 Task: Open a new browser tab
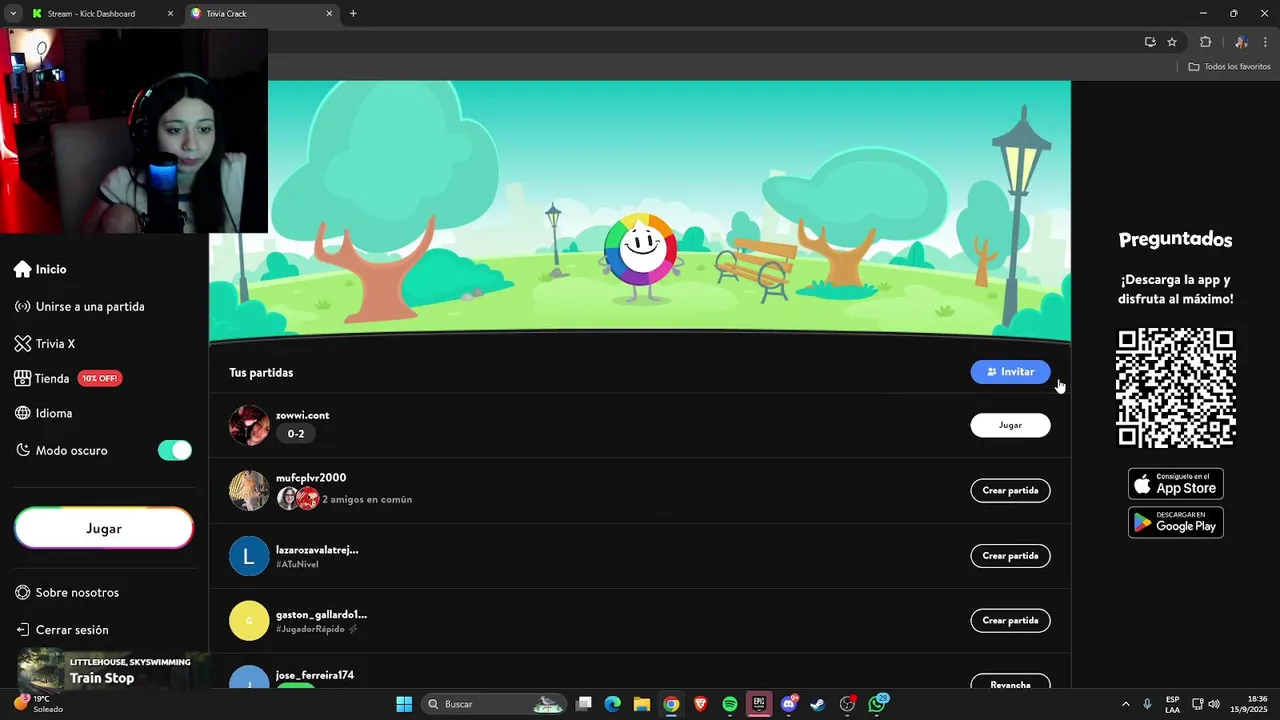[x=353, y=14]
